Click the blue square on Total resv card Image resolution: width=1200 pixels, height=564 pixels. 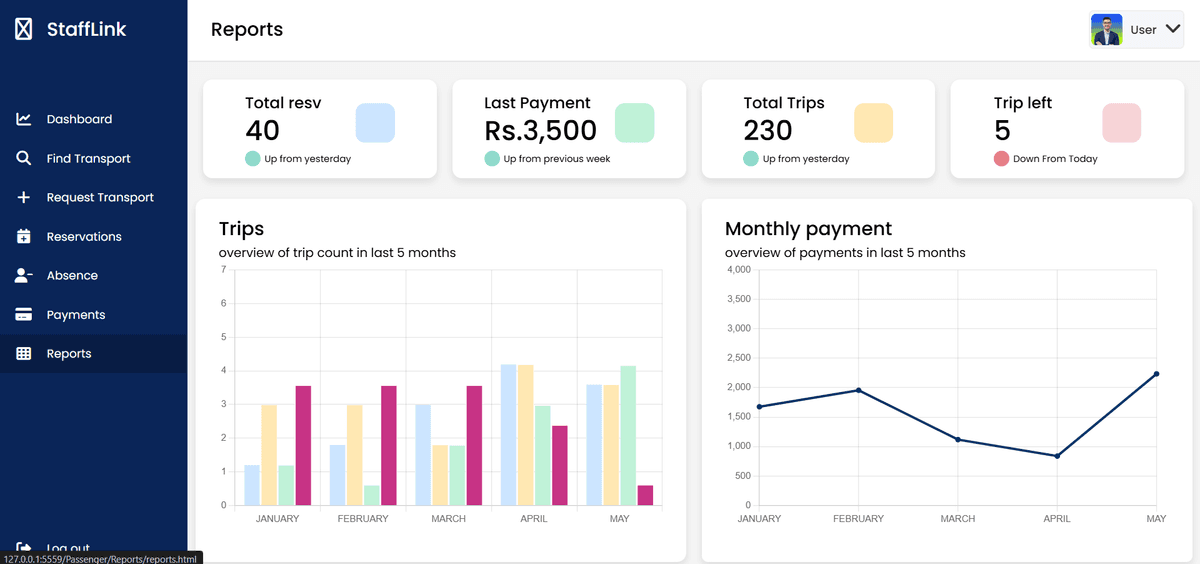click(375, 123)
